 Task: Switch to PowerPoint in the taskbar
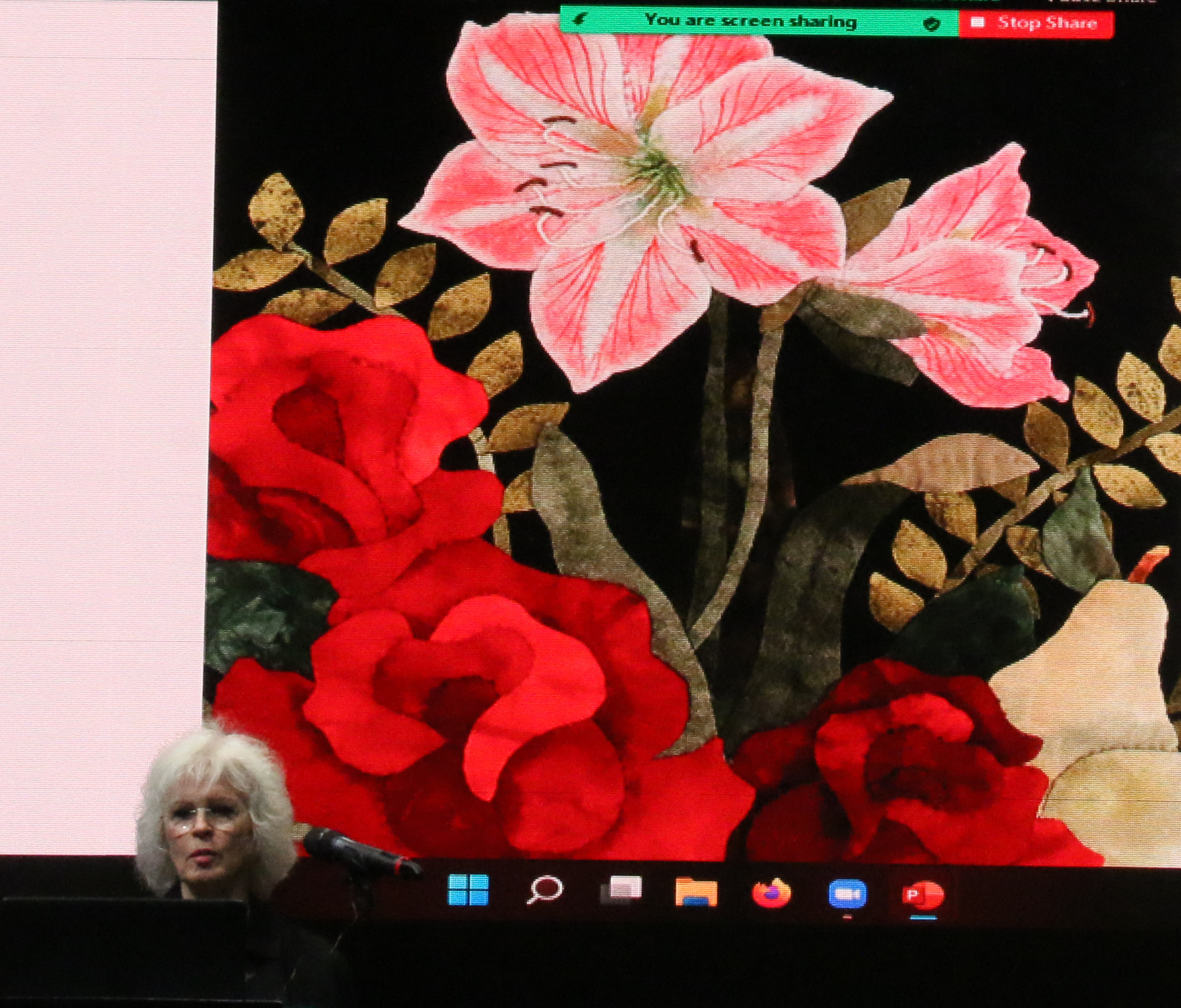(x=923, y=895)
